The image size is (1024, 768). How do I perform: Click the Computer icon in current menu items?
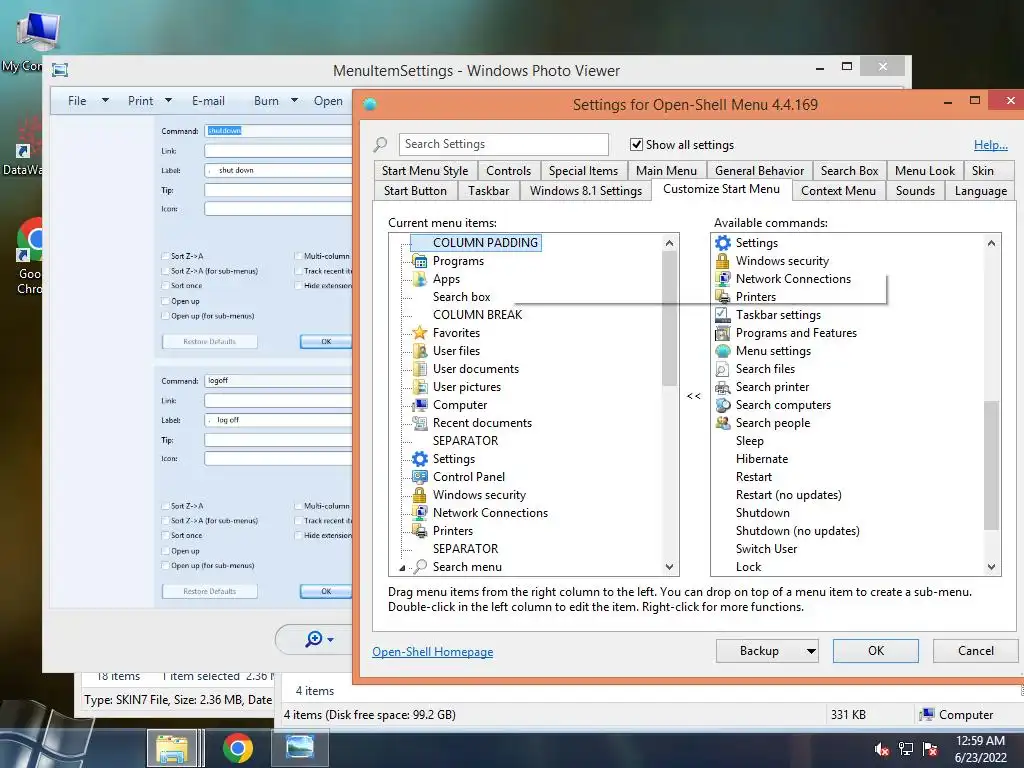(x=420, y=405)
